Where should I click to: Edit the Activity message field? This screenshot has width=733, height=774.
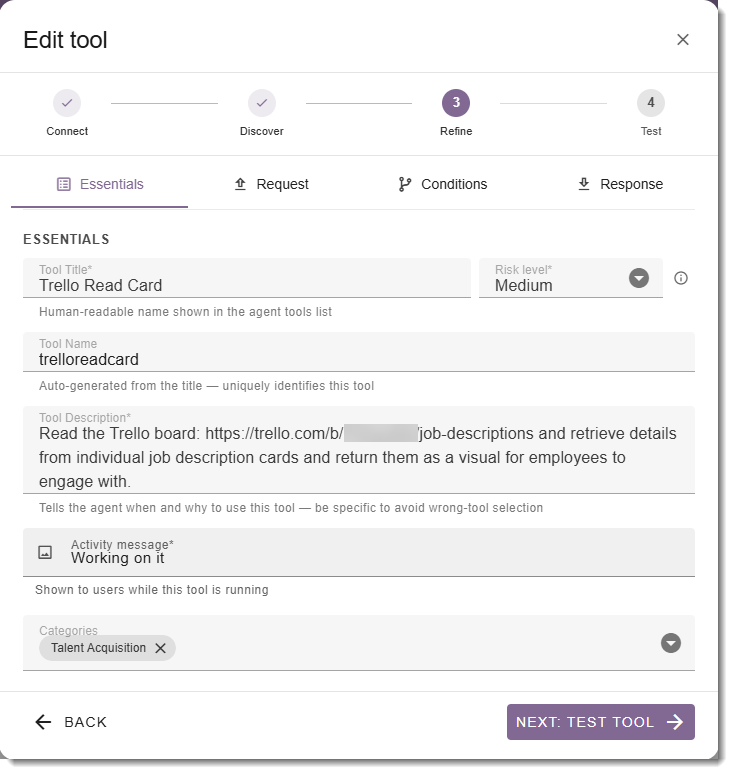click(359, 552)
